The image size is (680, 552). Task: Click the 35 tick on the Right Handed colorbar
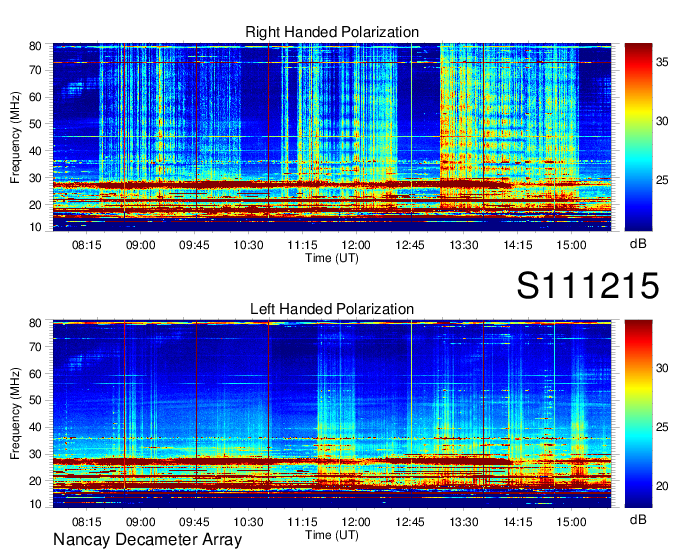tap(662, 62)
